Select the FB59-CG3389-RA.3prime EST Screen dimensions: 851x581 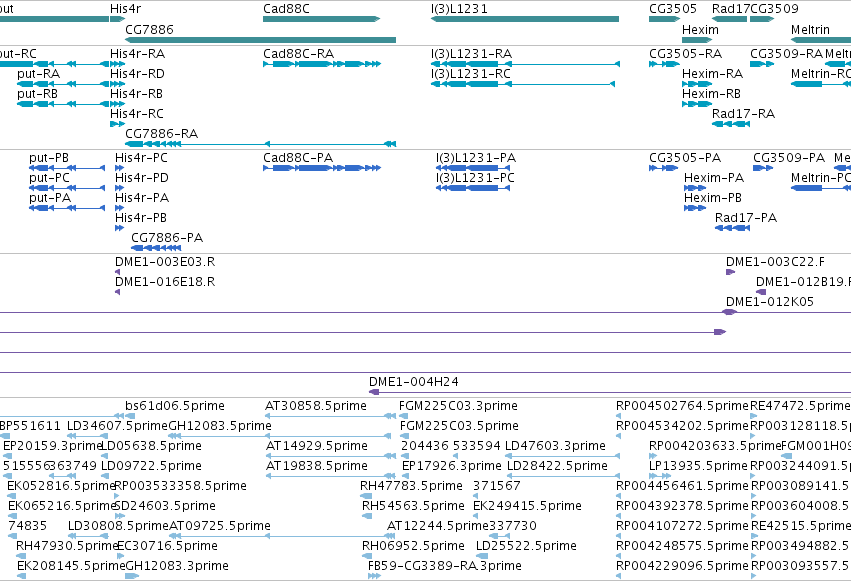point(374,576)
